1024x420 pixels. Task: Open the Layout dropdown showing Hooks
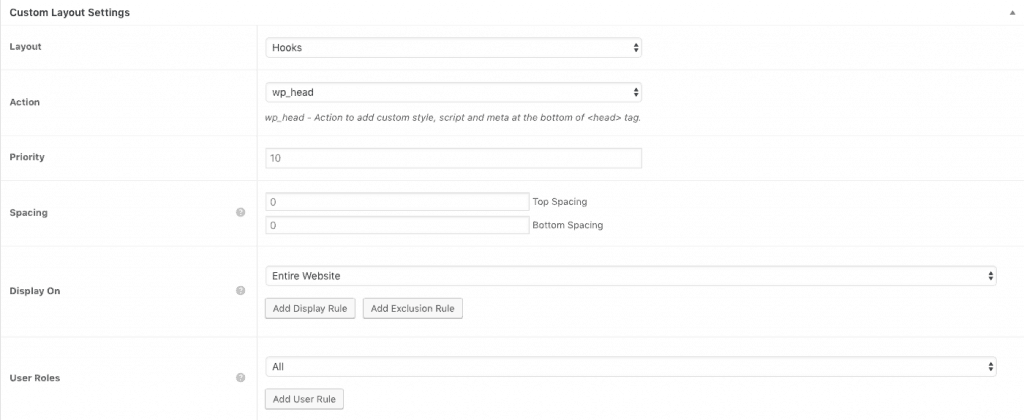(x=453, y=48)
